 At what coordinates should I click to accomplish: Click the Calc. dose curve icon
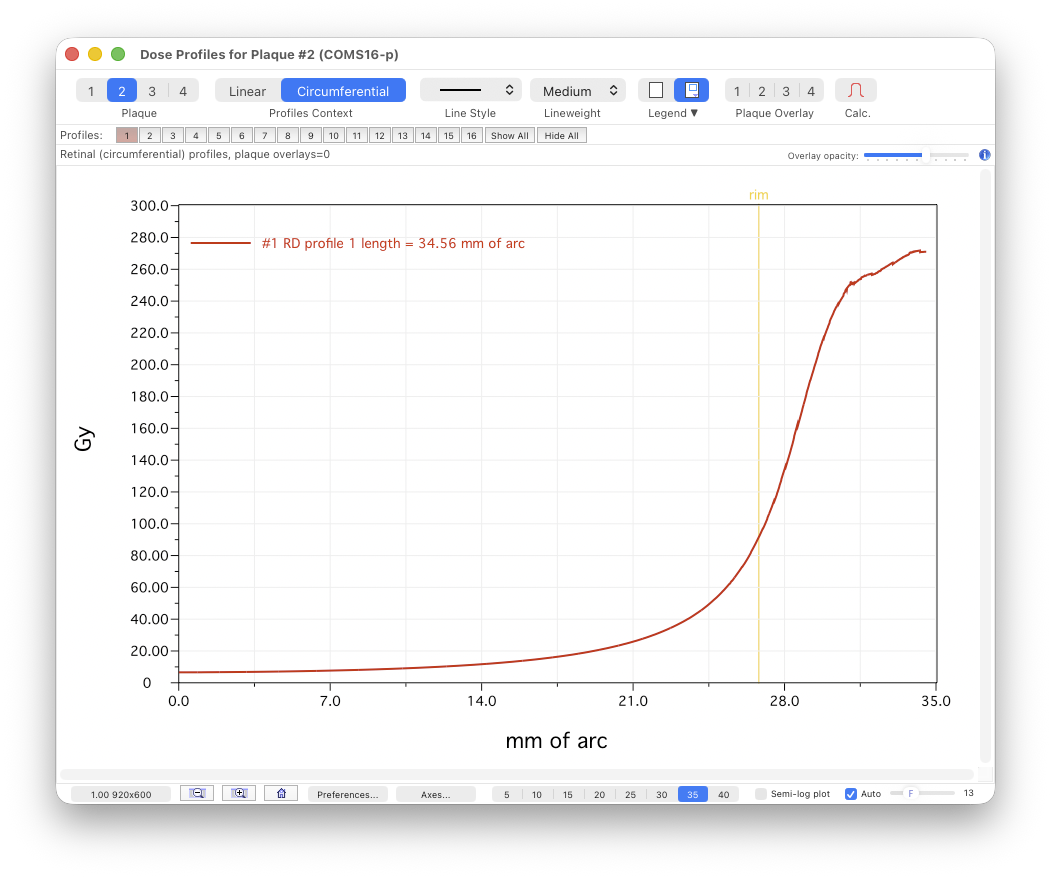coord(855,90)
